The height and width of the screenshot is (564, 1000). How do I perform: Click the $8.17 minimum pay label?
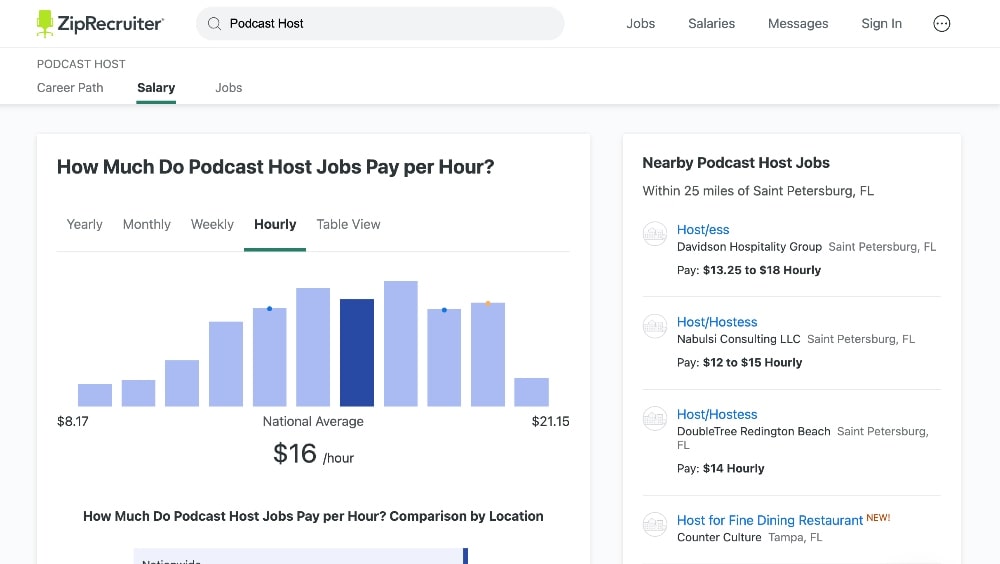coord(73,421)
